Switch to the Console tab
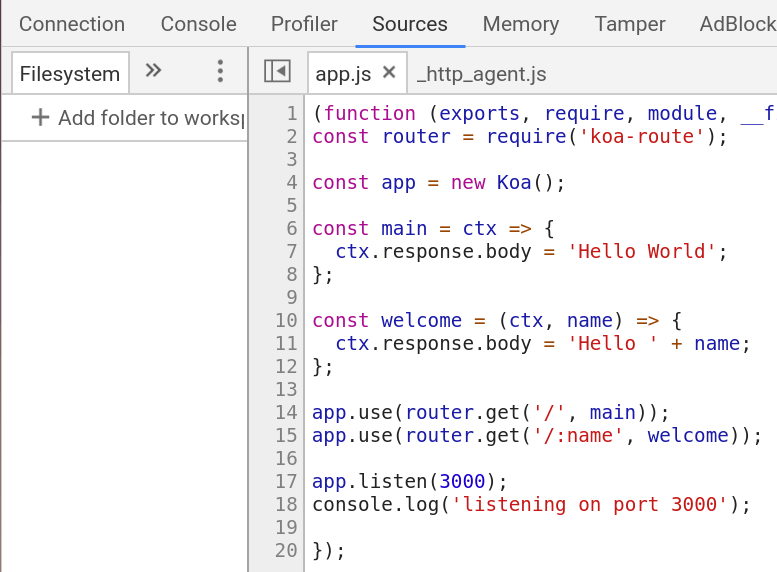This screenshot has height=572, width=777. 199,24
